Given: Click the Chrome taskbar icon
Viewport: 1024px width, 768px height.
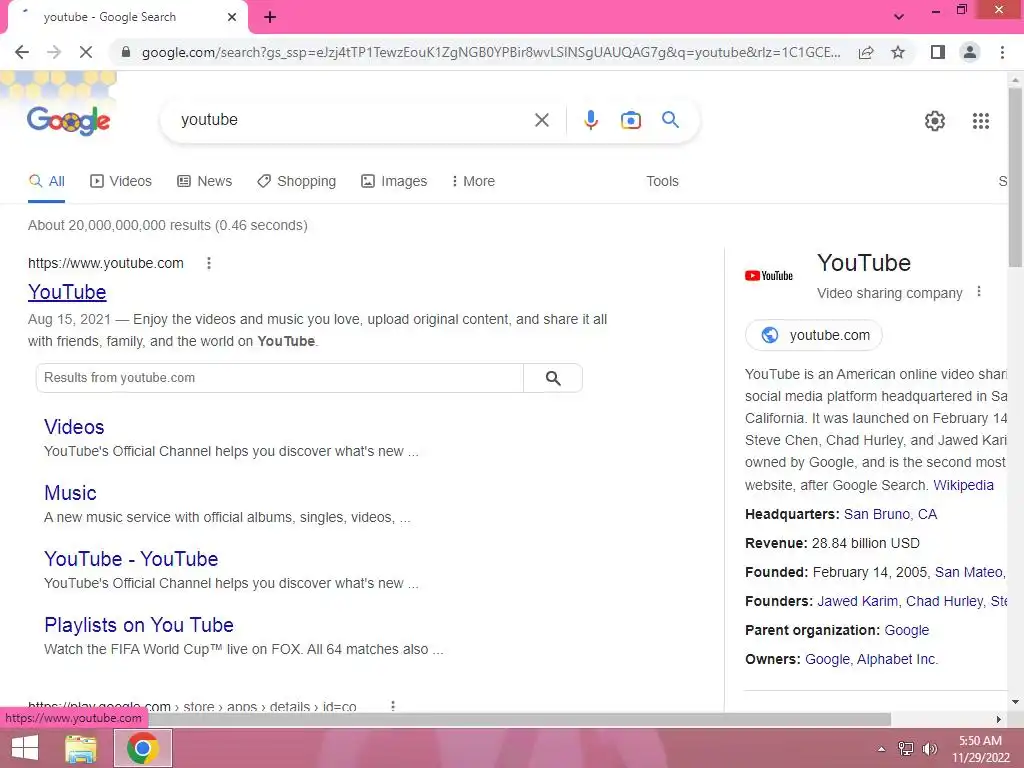Looking at the screenshot, I should tap(143, 748).
